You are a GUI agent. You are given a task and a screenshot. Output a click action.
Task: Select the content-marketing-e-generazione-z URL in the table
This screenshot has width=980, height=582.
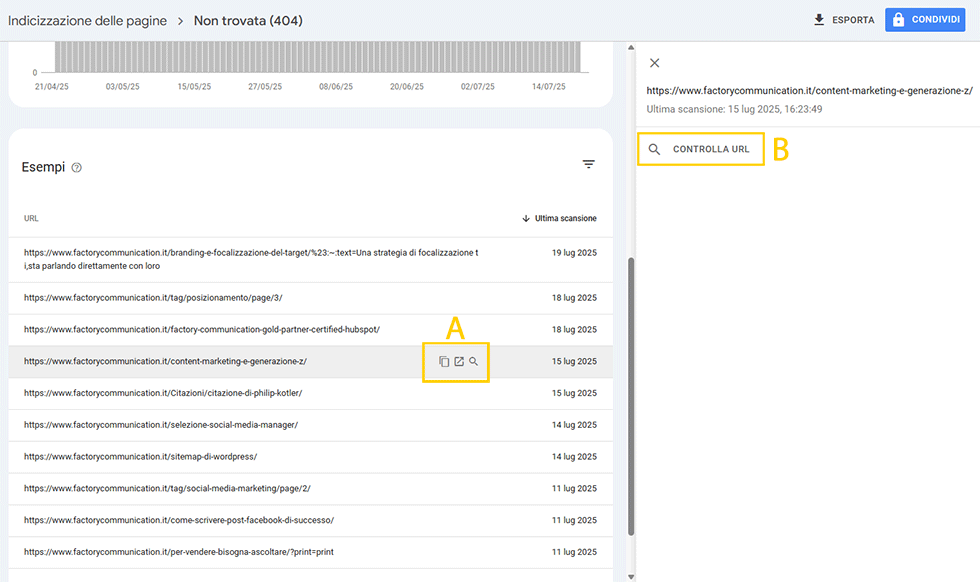pos(165,361)
